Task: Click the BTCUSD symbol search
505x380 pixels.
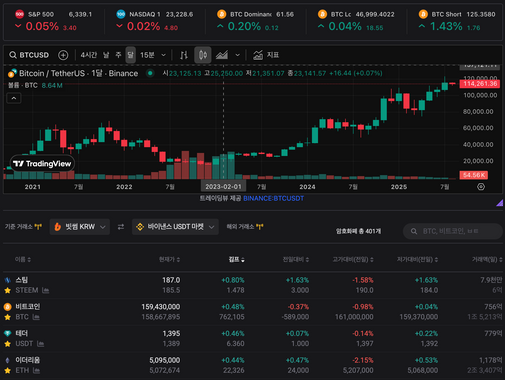Action: (29, 55)
